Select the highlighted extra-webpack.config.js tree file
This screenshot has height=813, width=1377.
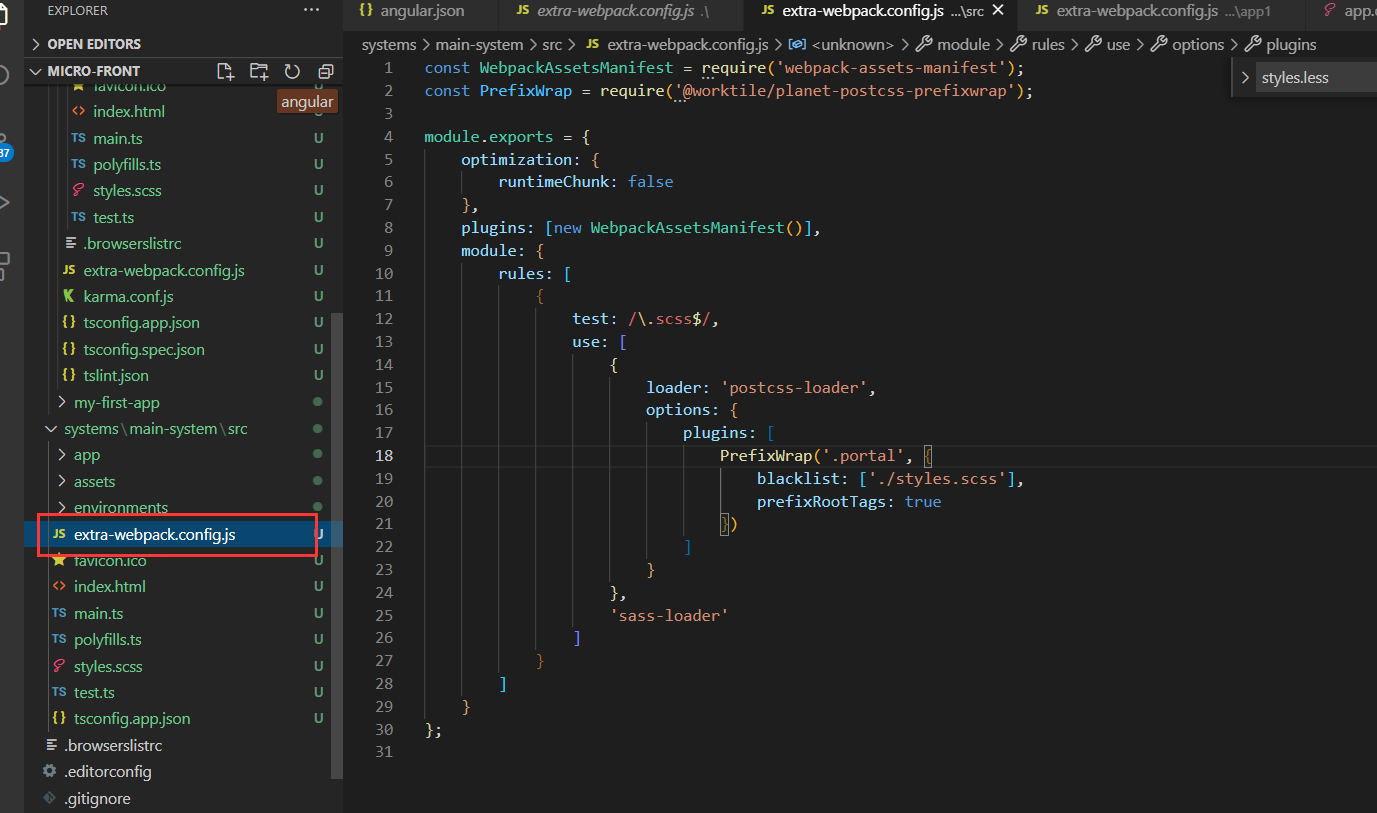155,534
